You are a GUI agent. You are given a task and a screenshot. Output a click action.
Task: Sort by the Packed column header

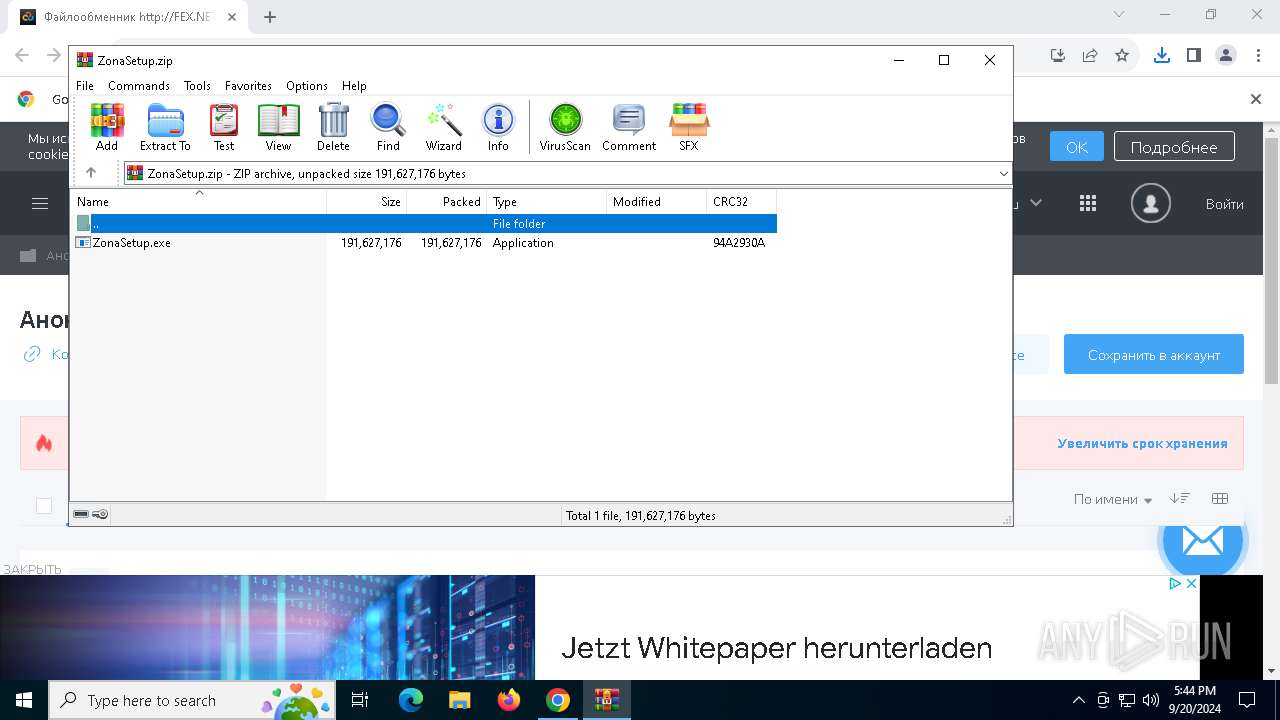coord(447,202)
